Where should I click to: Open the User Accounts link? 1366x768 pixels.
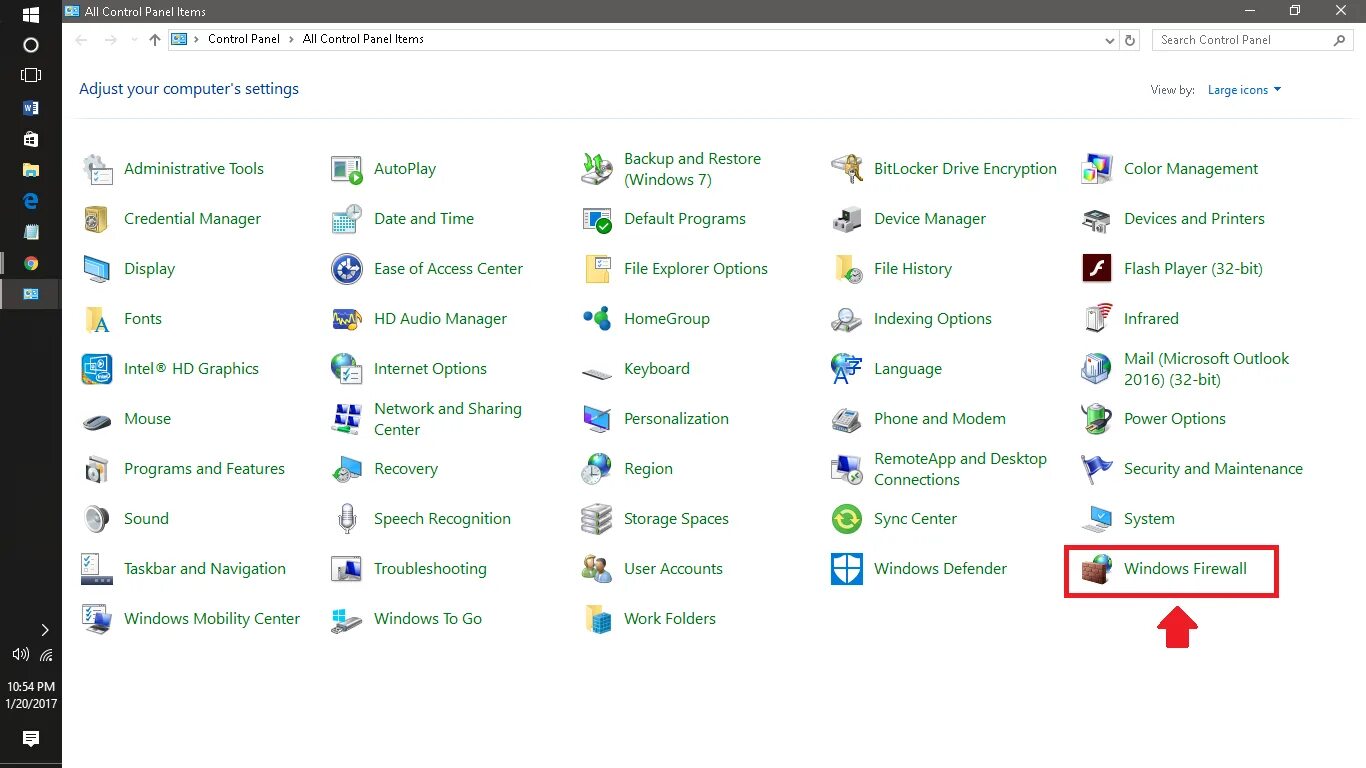[x=673, y=569]
